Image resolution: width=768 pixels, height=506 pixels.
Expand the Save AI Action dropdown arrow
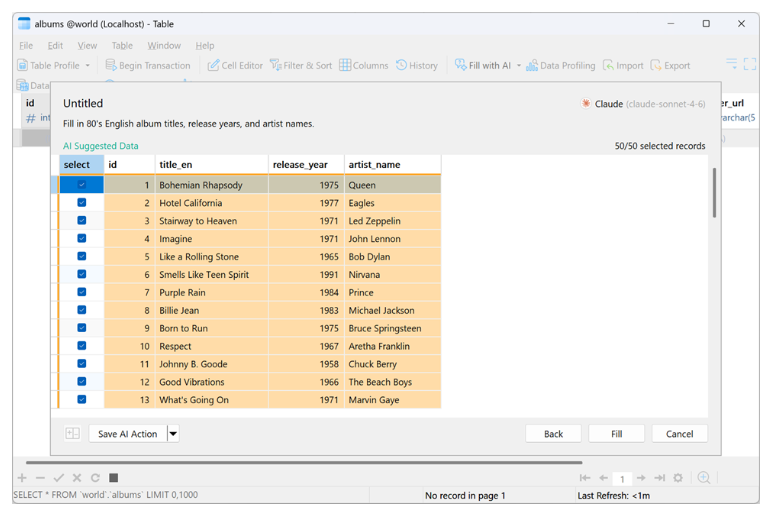[x=173, y=434]
